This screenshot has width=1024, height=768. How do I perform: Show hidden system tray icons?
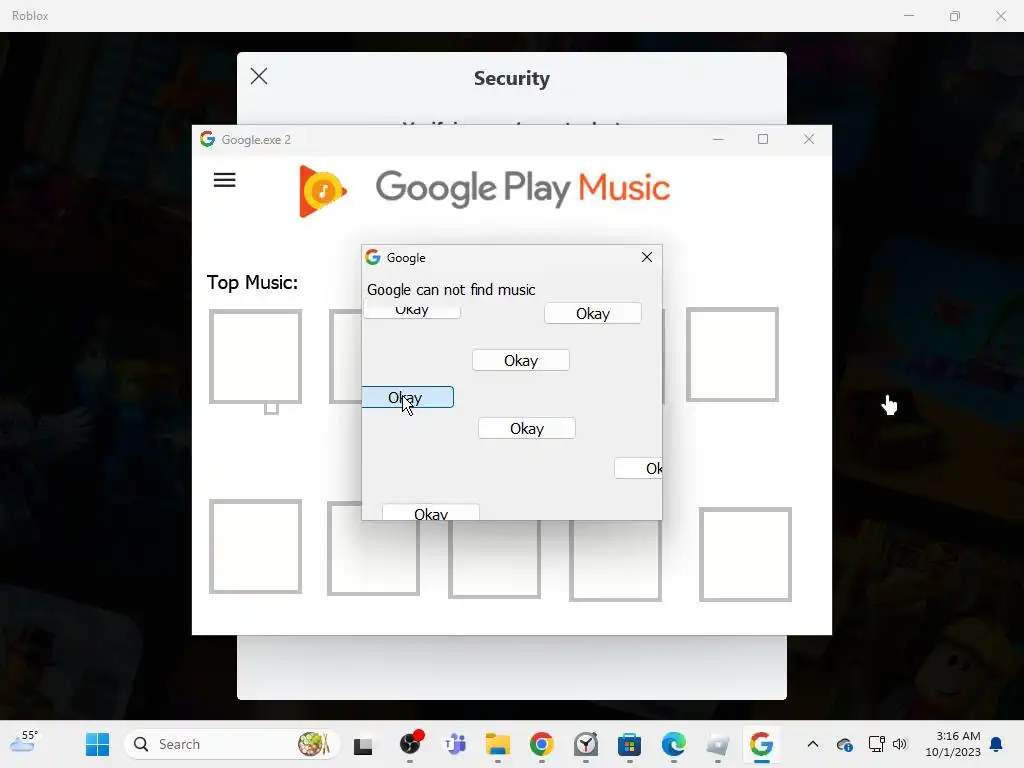(812, 744)
